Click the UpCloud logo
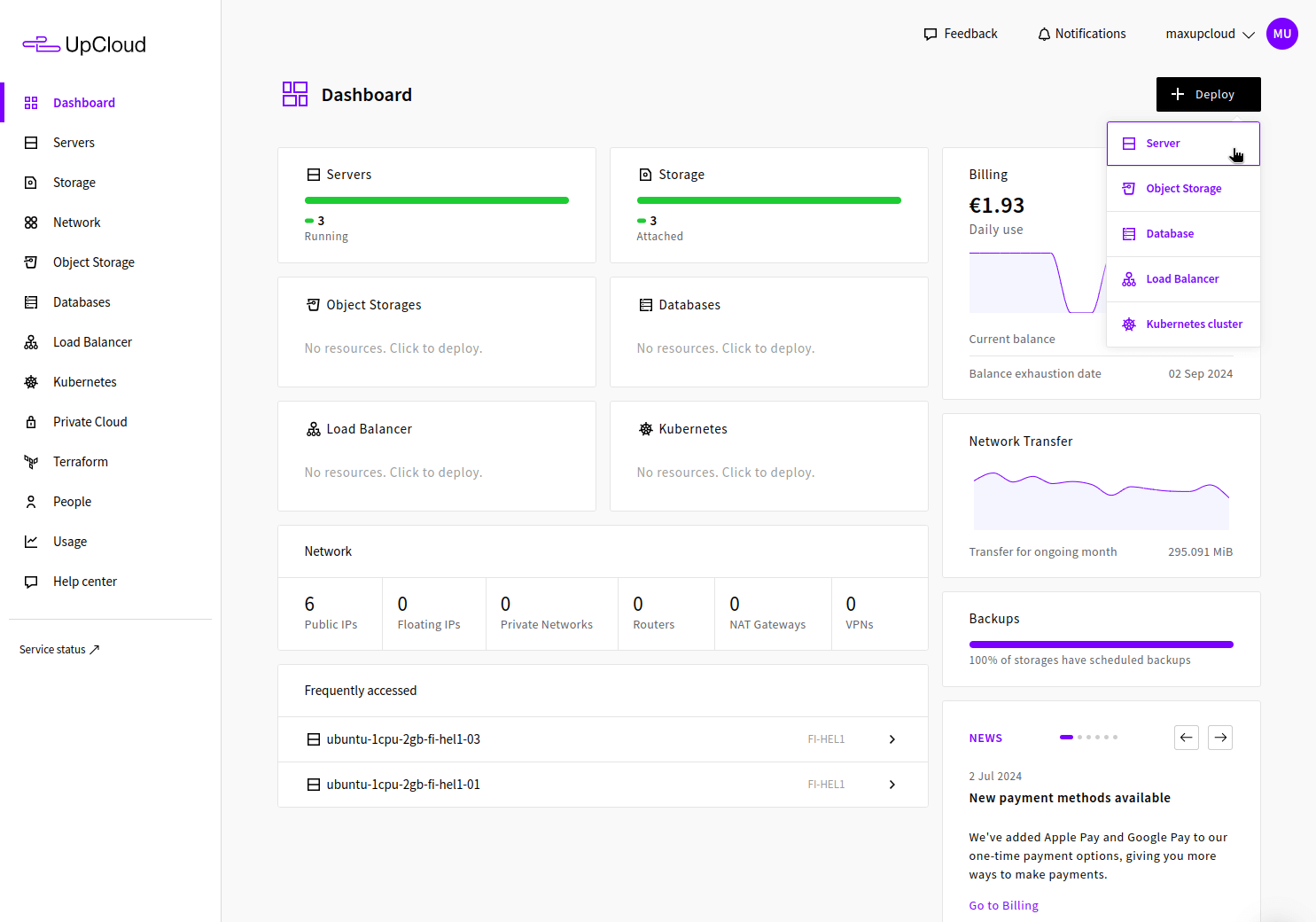This screenshot has height=922, width=1316. coord(84,44)
